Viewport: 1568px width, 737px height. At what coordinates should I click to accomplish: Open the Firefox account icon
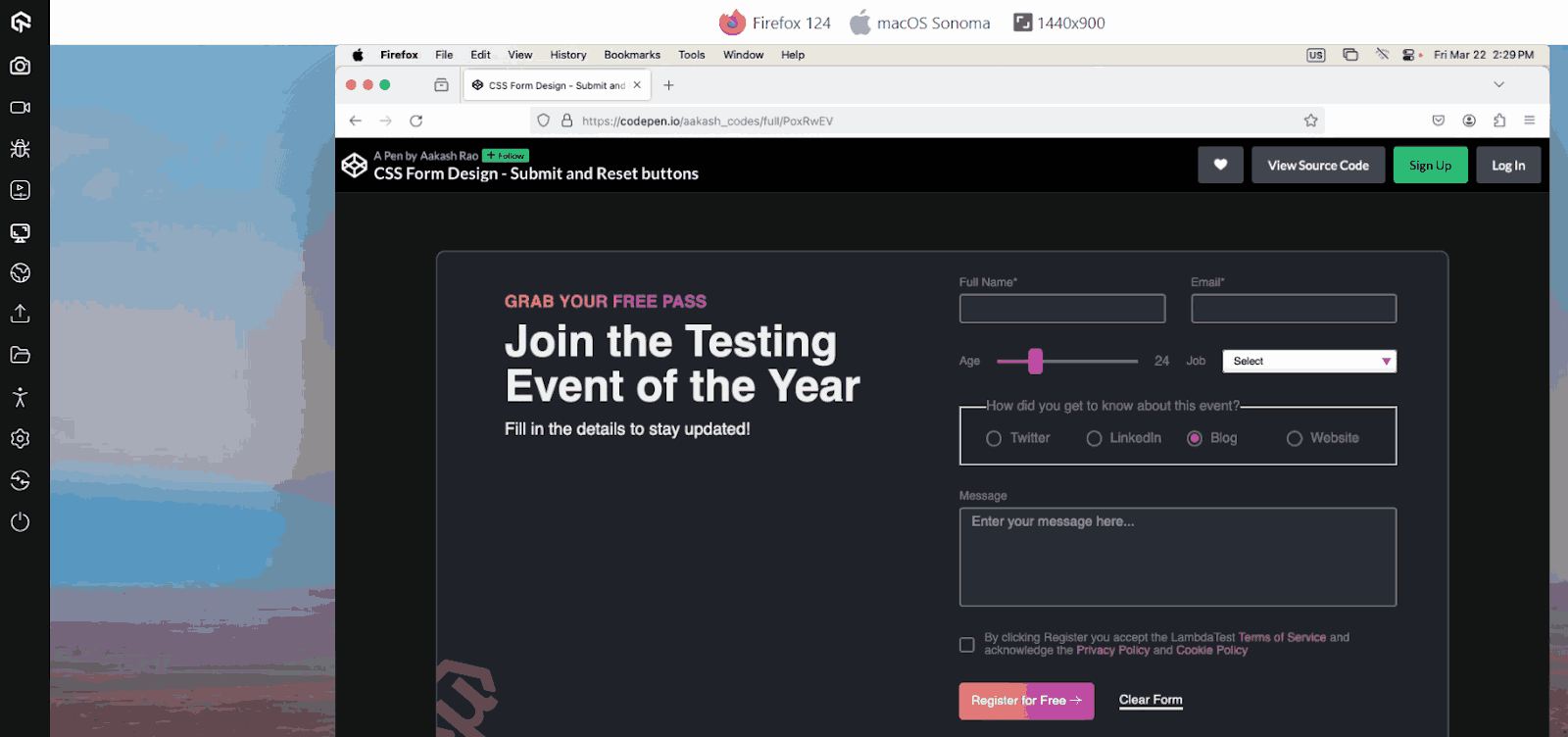point(1469,121)
